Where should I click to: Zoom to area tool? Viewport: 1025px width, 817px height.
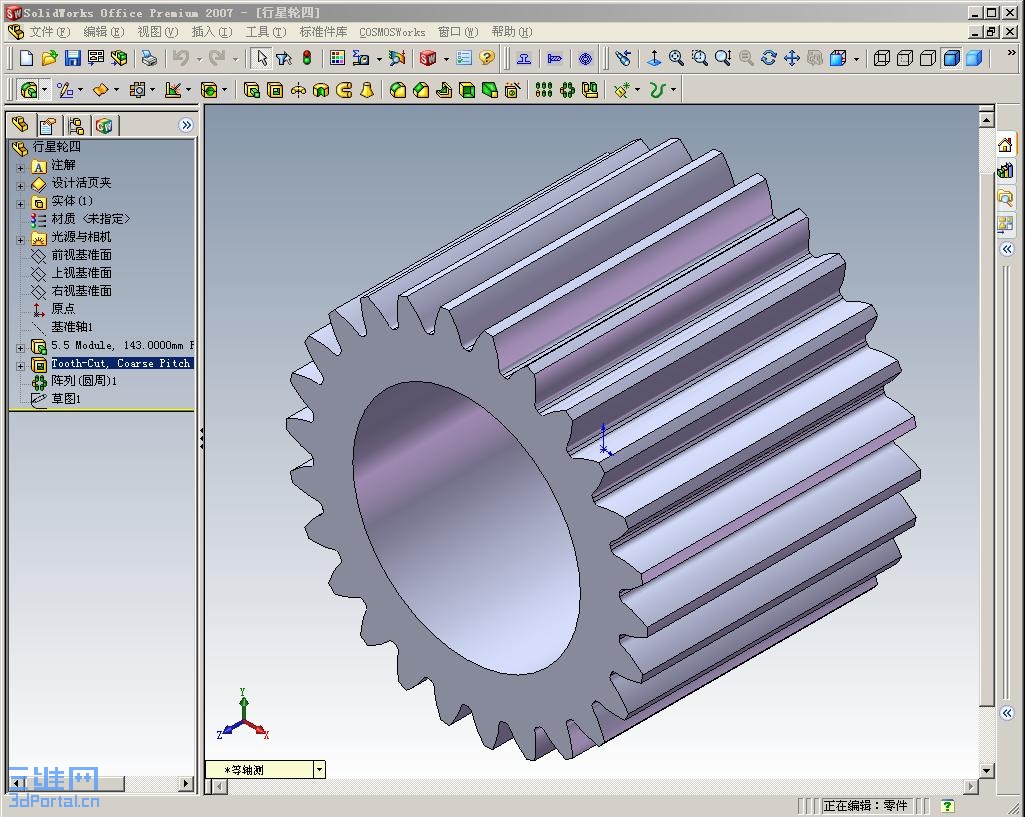click(x=699, y=58)
